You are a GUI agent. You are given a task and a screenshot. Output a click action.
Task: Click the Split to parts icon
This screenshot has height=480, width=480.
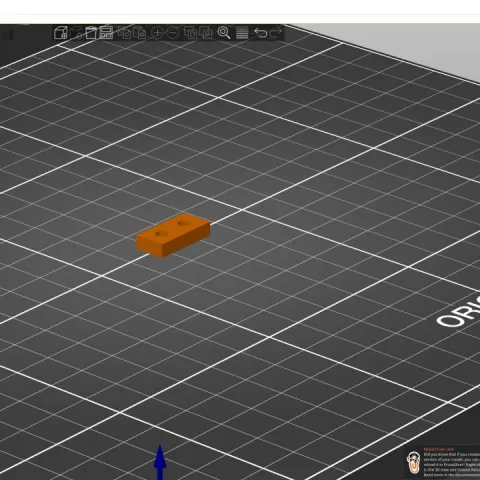point(206,33)
